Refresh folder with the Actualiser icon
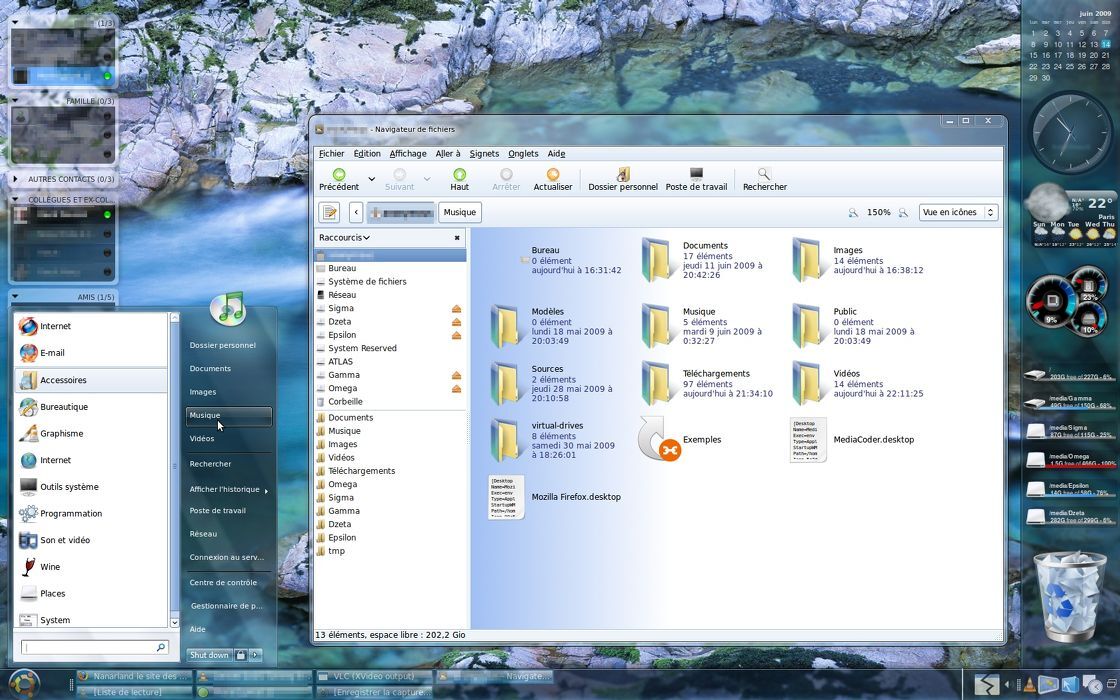 [x=552, y=175]
